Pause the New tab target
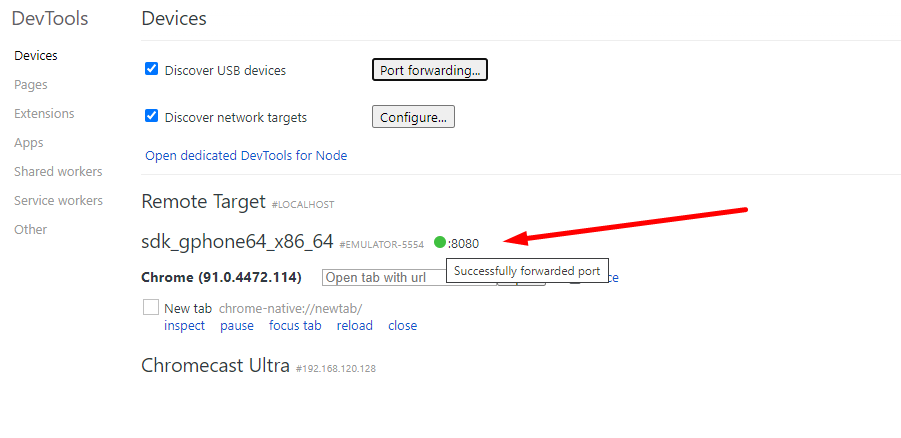901x438 pixels. tap(237, 326)
